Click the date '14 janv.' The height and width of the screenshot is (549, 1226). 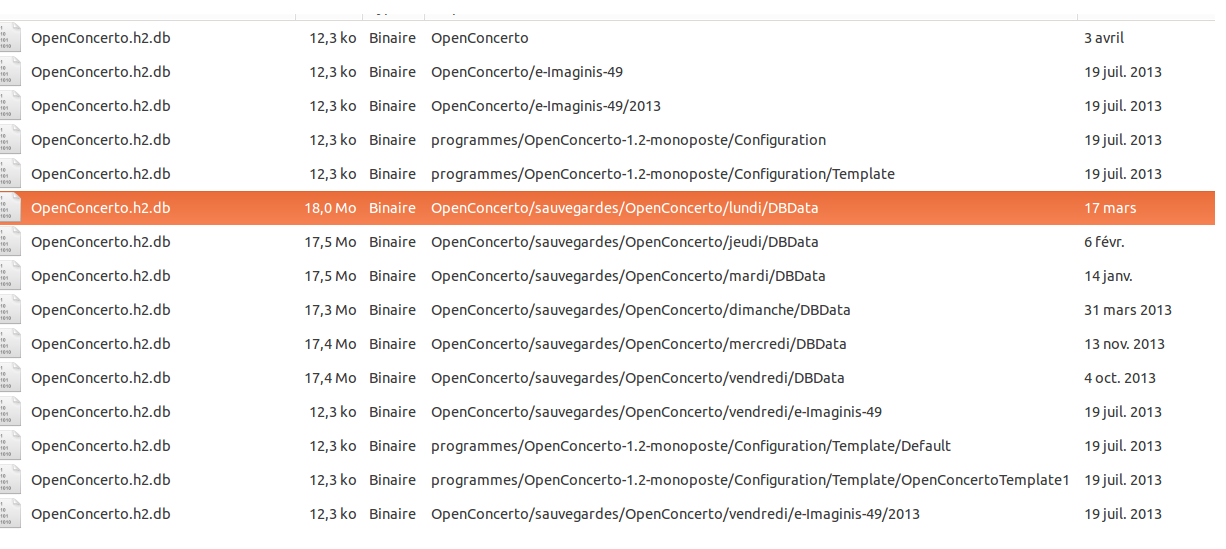tap(1108, 276)
